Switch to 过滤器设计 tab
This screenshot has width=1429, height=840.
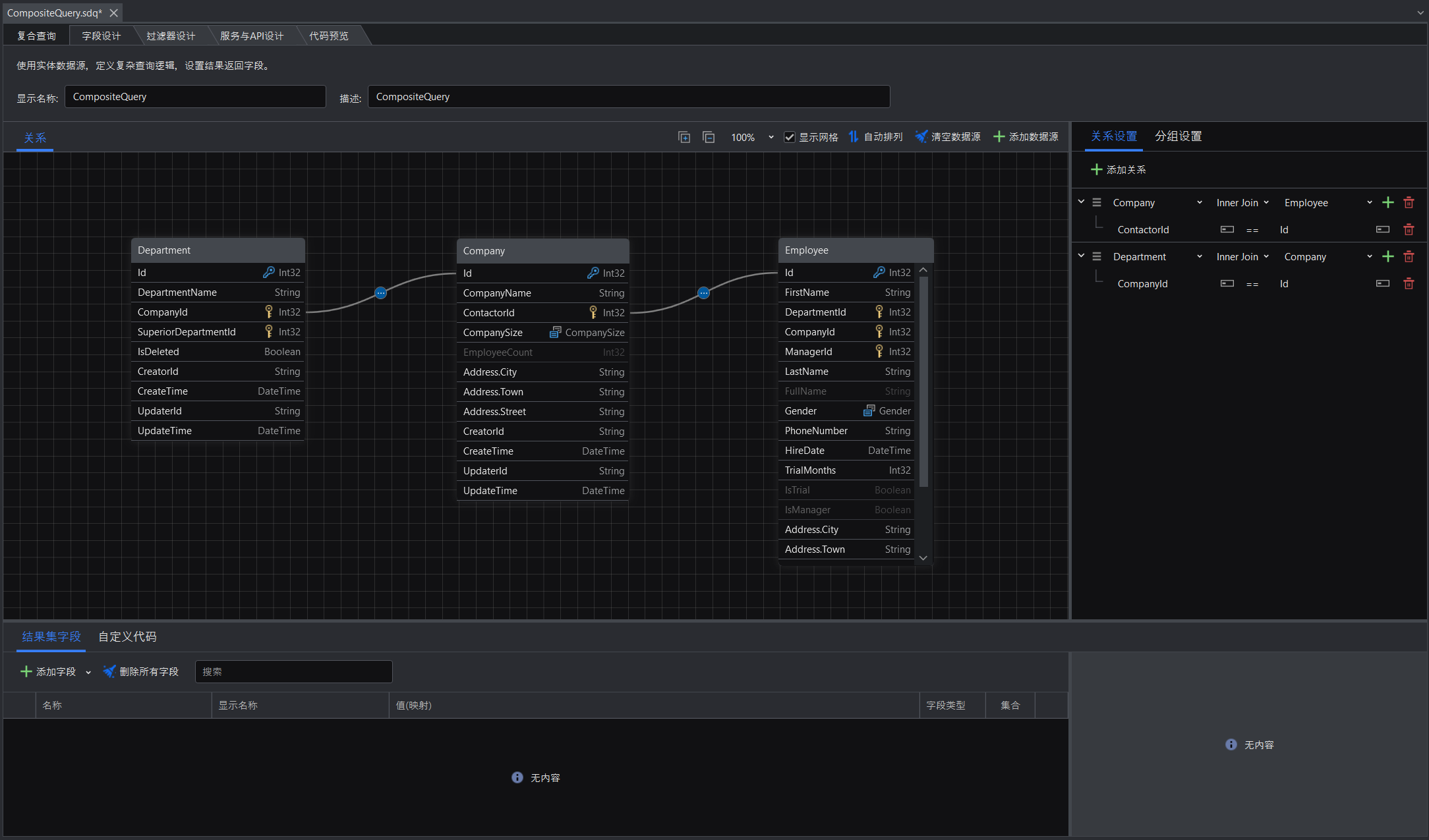coord(171,36)
